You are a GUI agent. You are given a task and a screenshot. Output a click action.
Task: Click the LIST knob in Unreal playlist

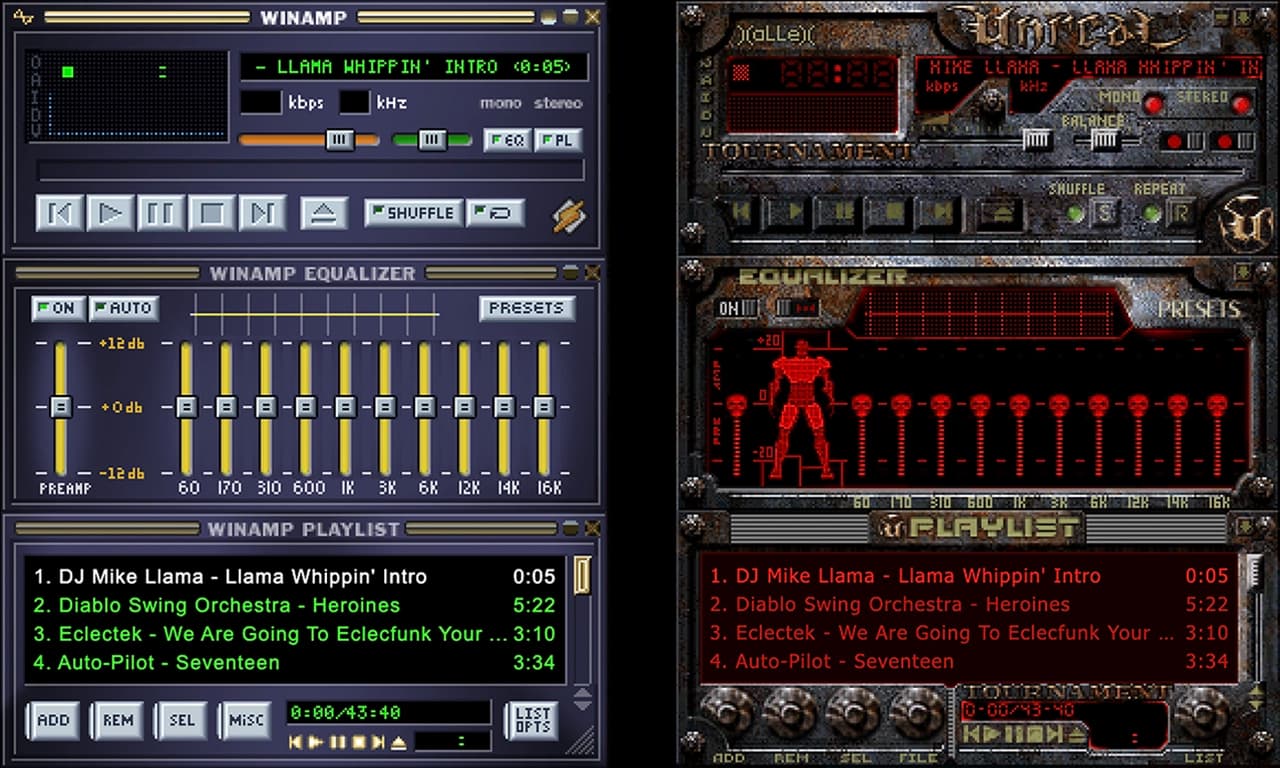point(1202,713)
